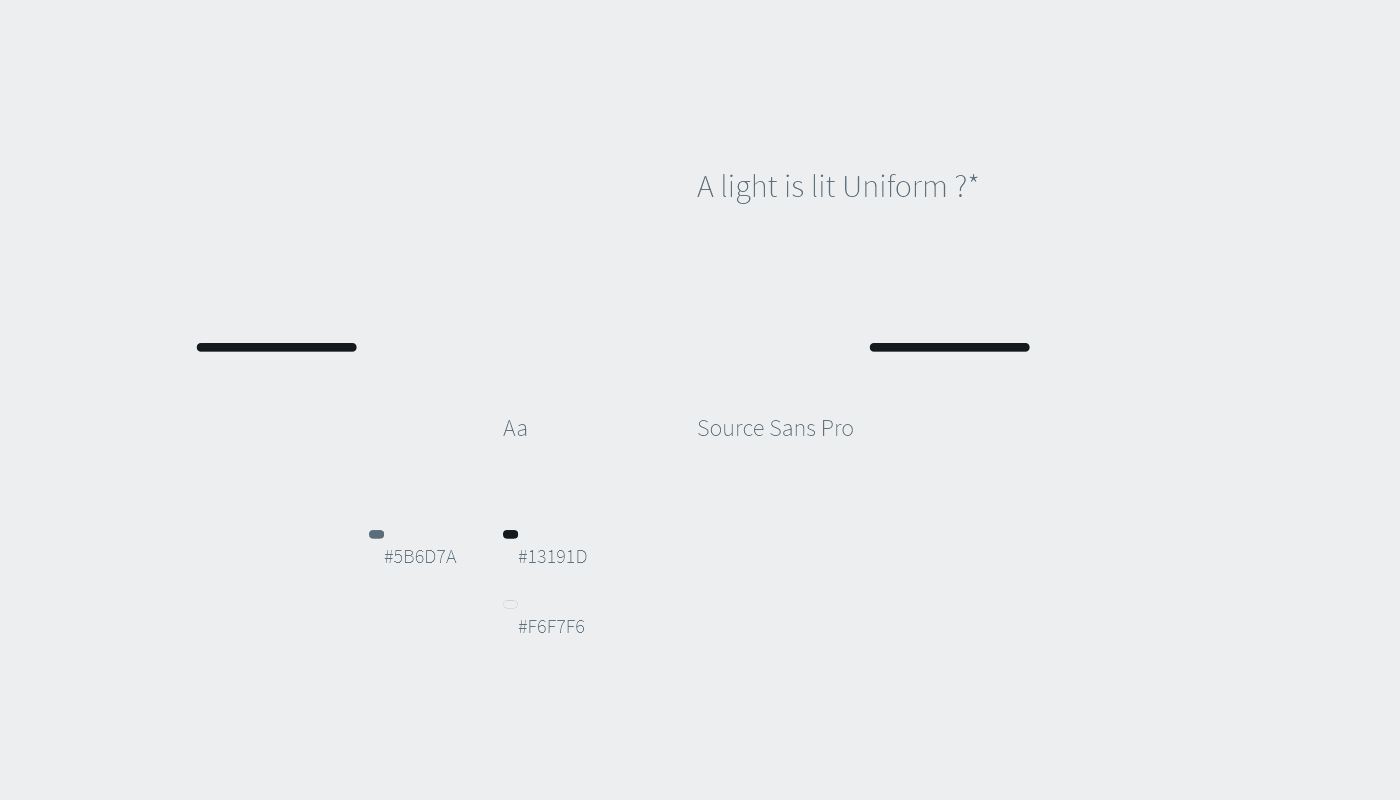
Task: Select the #F6F7F6 hex value text
Action: point(551,627)
